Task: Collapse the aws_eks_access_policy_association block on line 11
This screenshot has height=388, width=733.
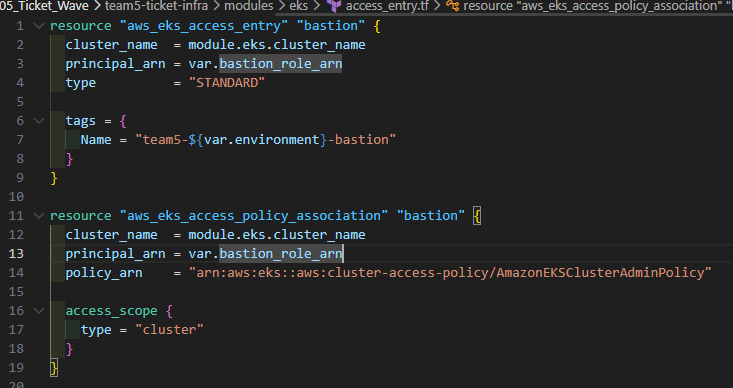Action: tap(39, 216)
